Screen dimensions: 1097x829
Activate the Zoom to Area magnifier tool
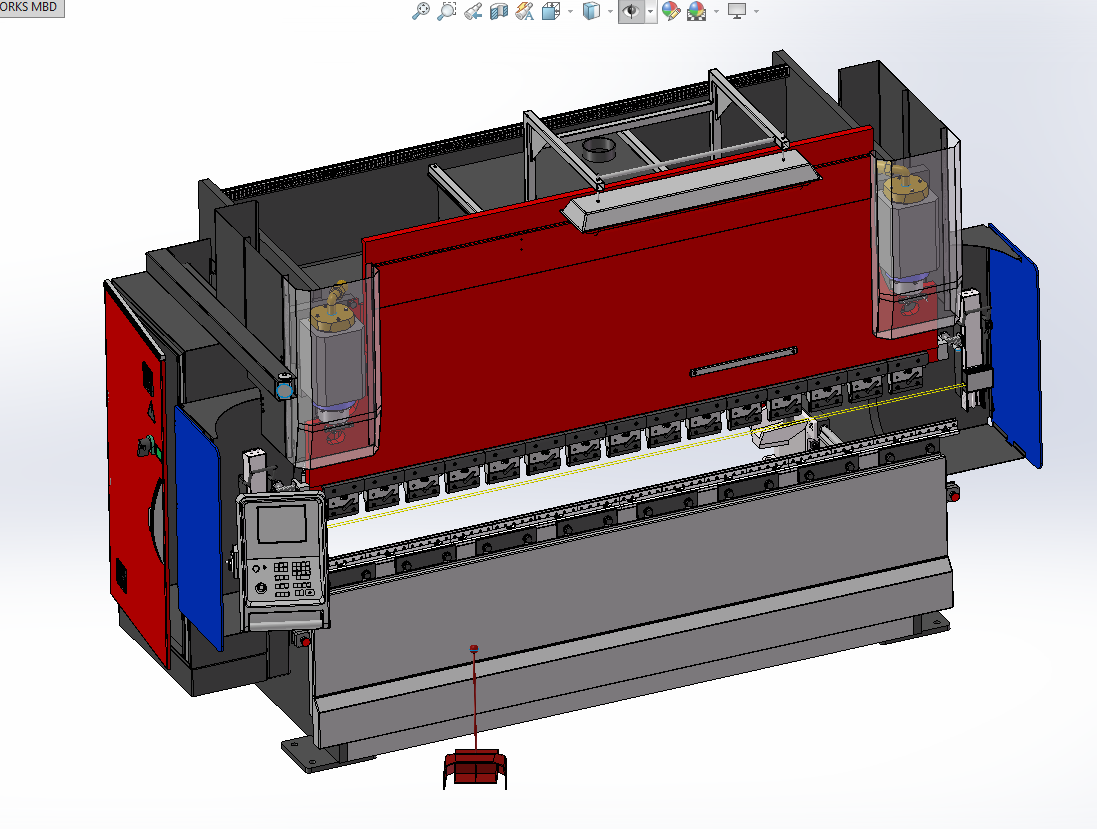(447, 11)
